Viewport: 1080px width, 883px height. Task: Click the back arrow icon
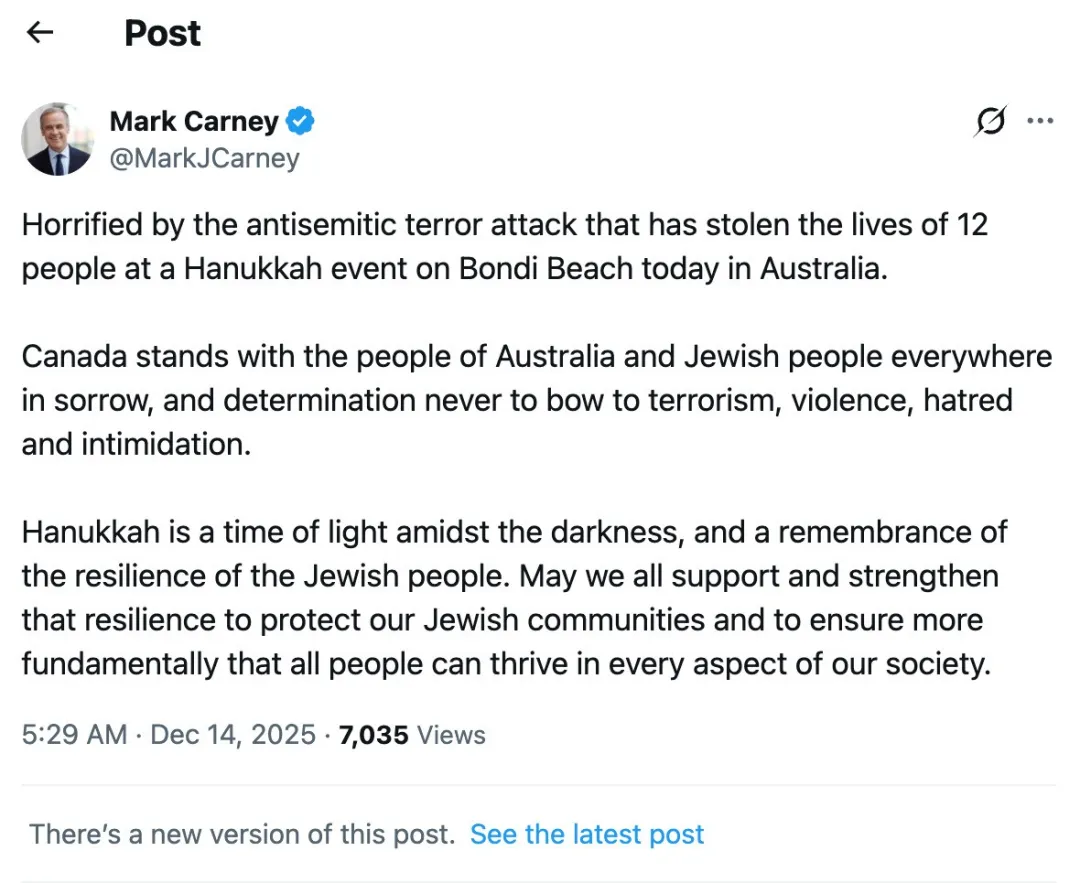40,33
